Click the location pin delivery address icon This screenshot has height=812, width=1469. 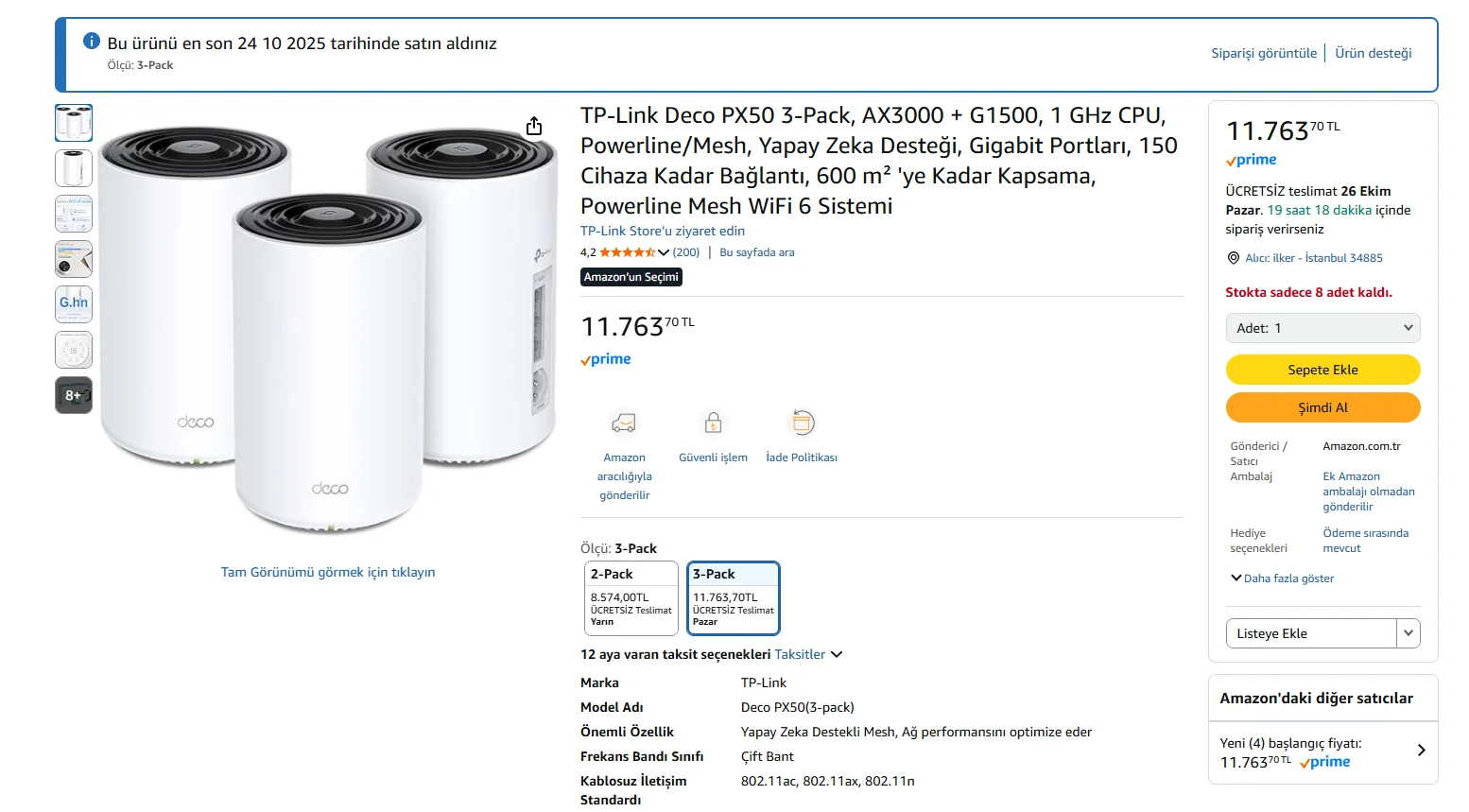tap(1233, 258)
